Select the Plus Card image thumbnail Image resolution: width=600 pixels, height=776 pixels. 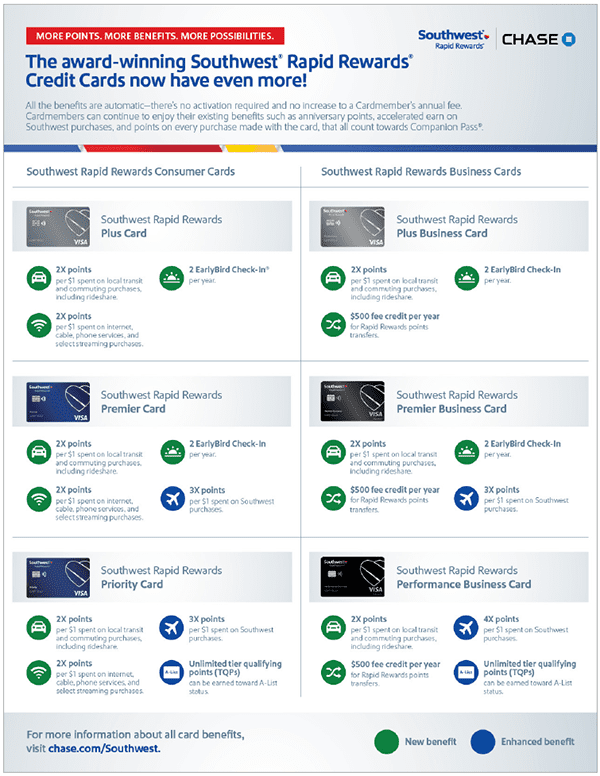[58, 227]
